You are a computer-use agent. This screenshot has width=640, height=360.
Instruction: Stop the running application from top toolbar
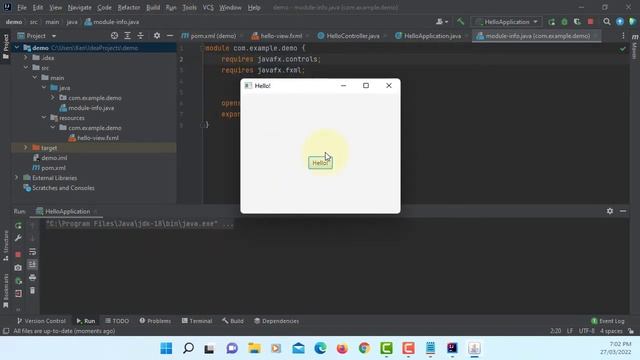coord(590,22)
